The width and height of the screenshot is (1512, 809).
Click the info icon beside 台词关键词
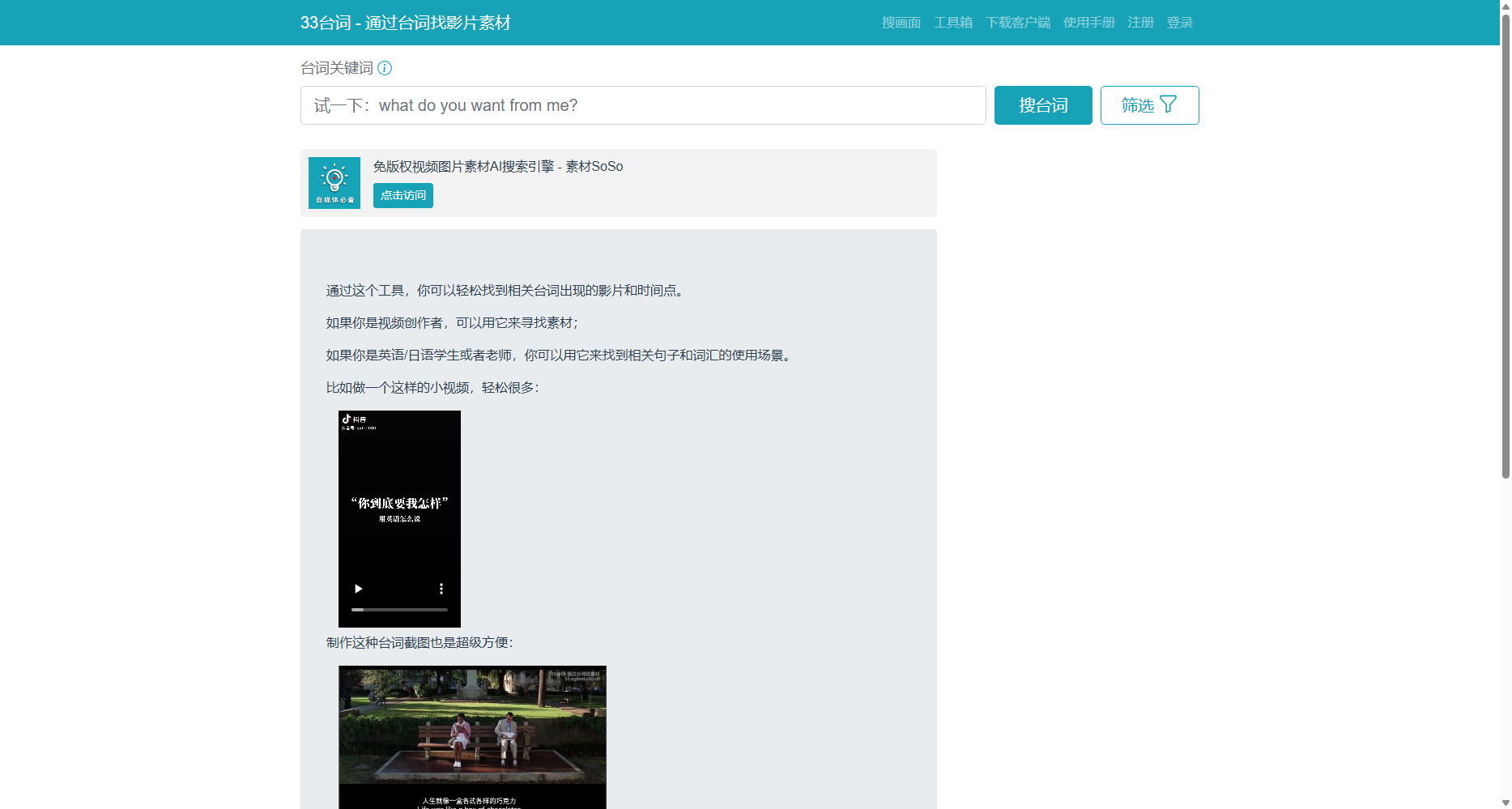(x=385, y=68)
